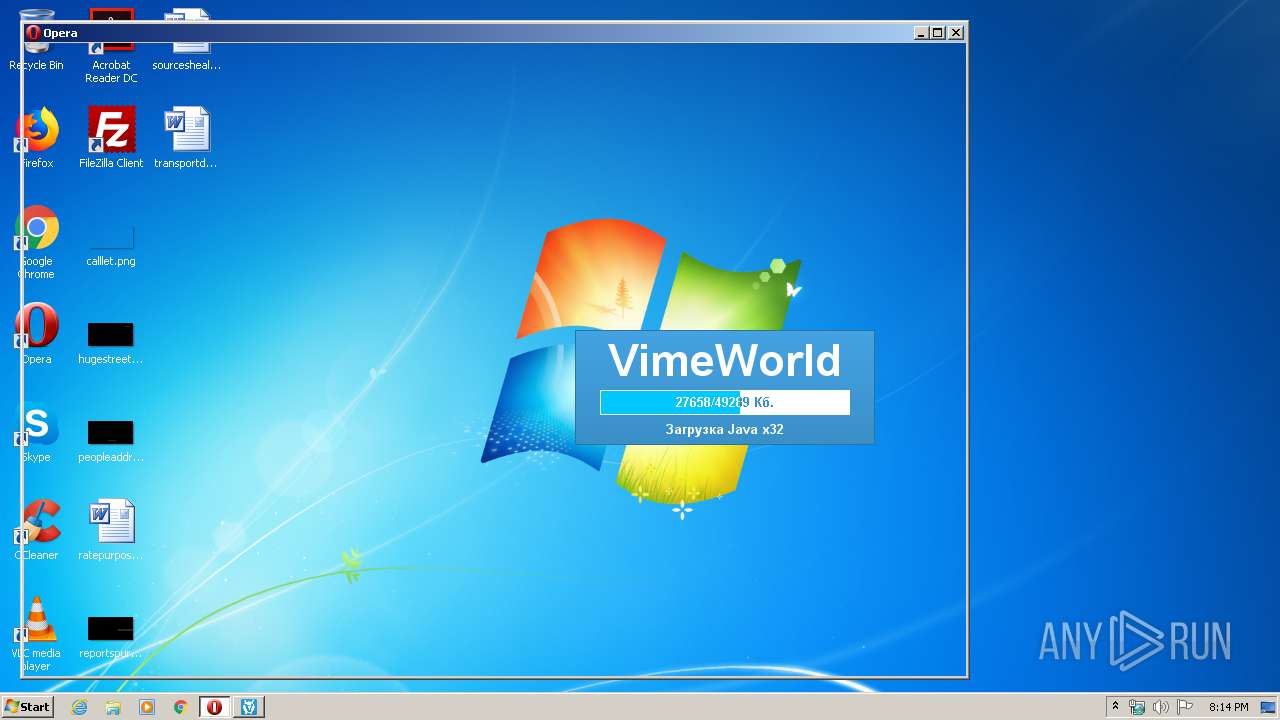Launch the VLC media player shortcut
1280x720 pixels.
point(37,634)
